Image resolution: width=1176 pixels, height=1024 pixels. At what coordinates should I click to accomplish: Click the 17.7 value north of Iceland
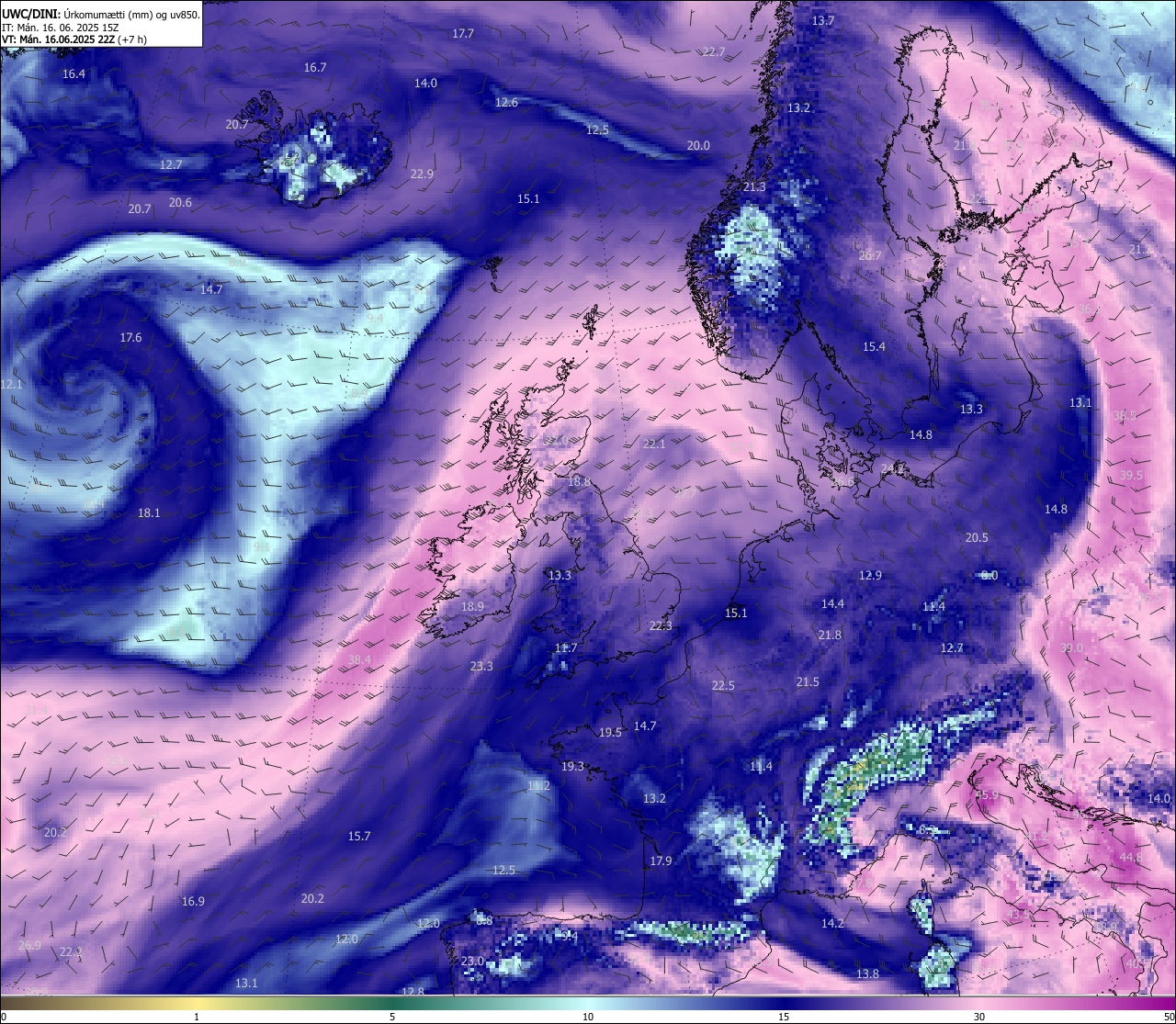click(x=463, y=33)
